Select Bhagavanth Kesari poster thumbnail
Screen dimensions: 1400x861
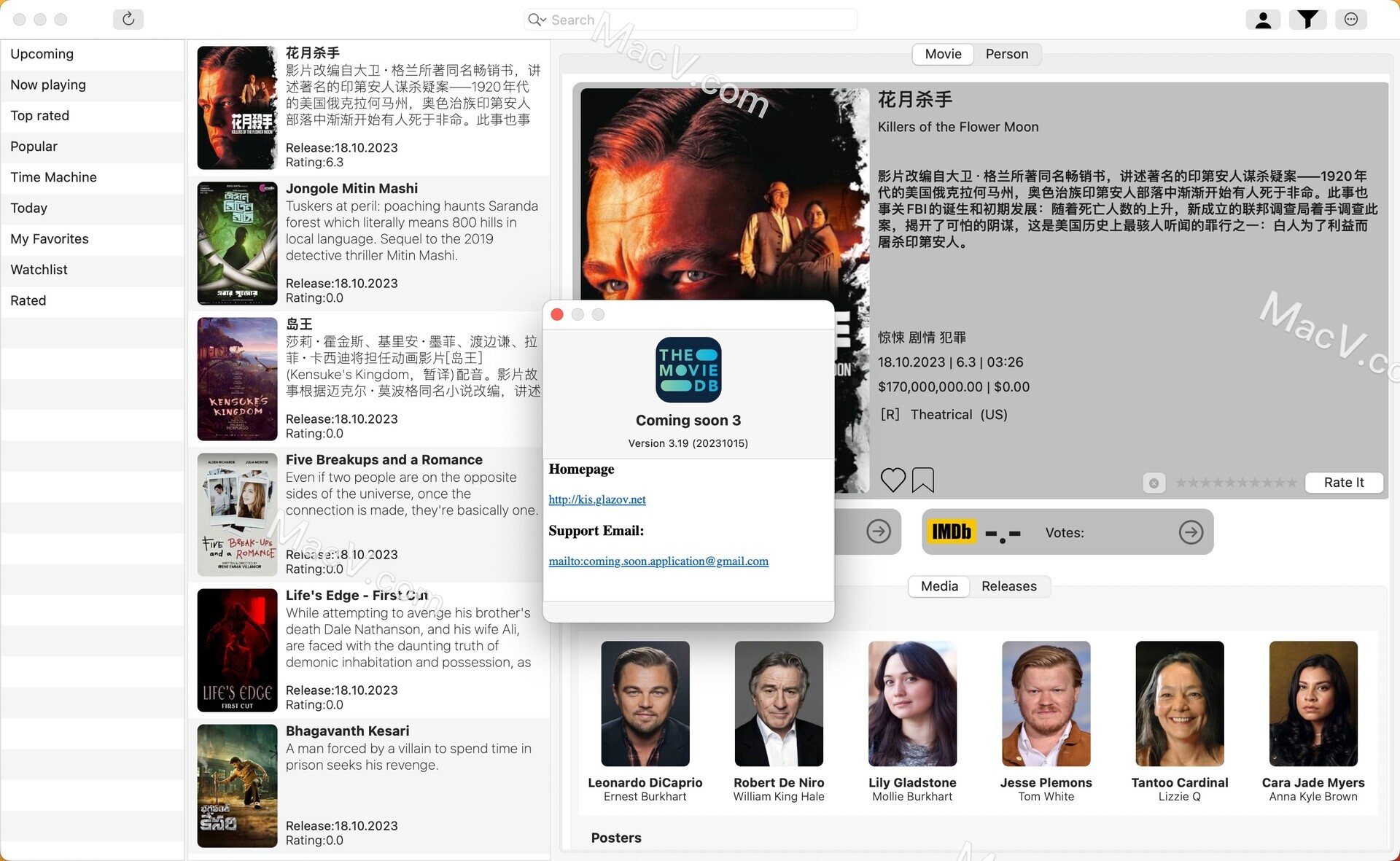237,786
